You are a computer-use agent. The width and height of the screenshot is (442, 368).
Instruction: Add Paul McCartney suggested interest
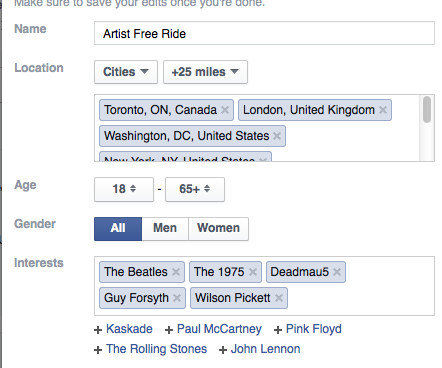[x=213, y=329]
